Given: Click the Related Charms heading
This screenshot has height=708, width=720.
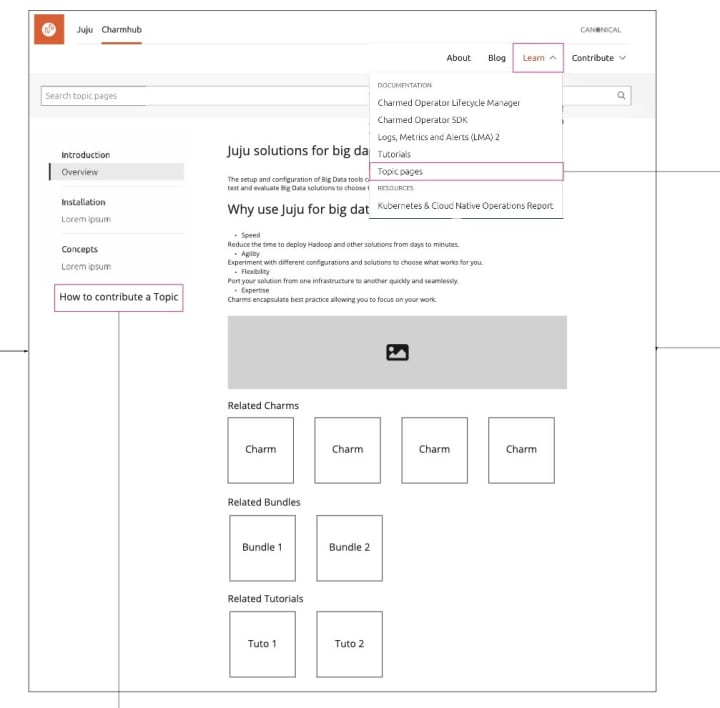Looking at the screenshot, I should coord(263,405).
